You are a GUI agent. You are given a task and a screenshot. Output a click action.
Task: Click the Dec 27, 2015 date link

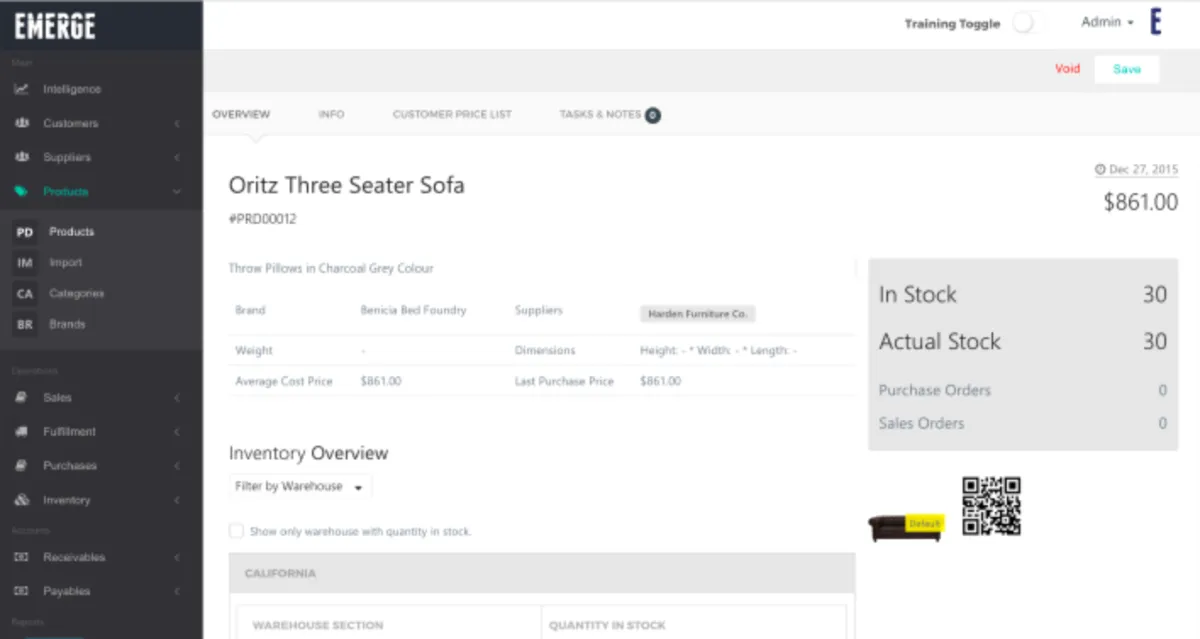click(x=1143, y=170)
